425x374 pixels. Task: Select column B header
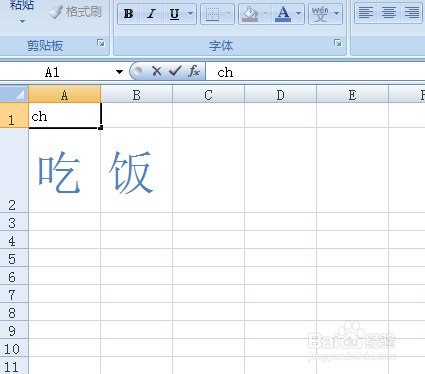click(x=137, y=95)
